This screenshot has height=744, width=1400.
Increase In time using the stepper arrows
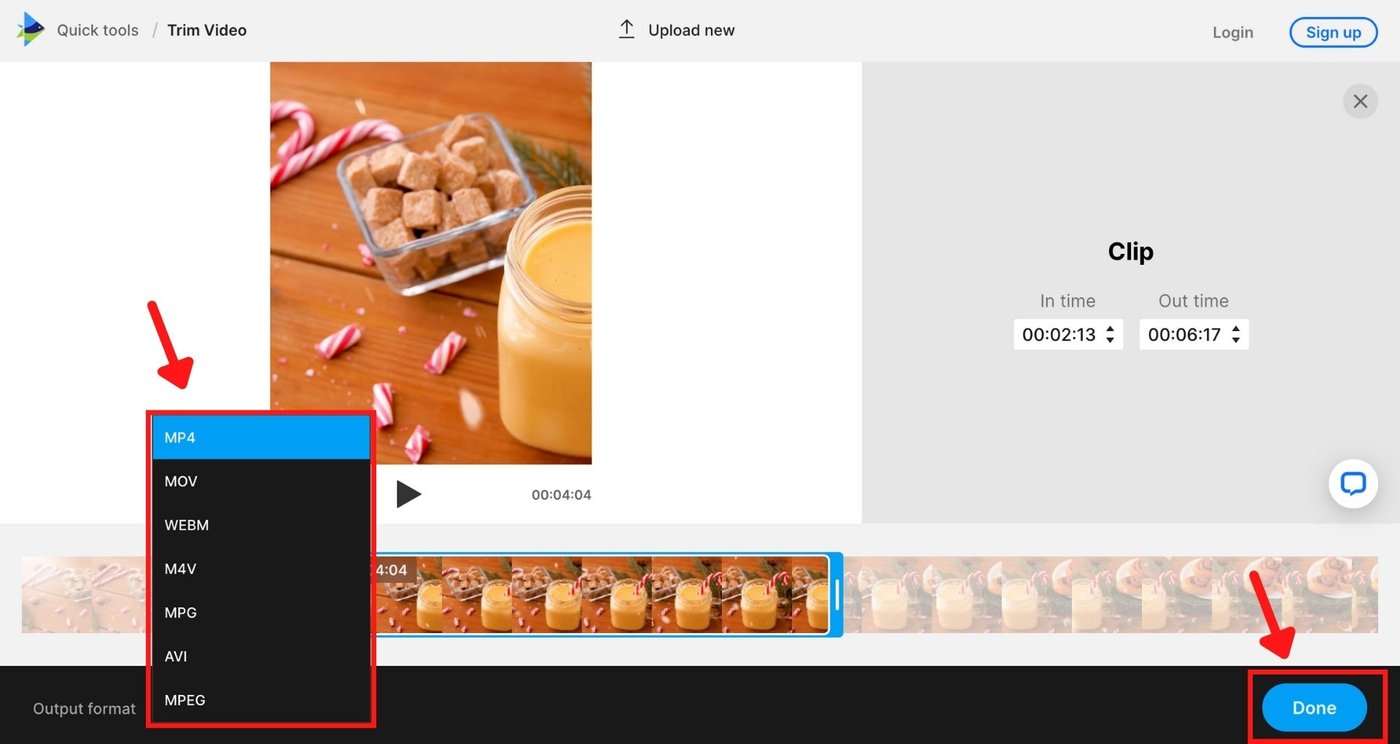coord(1109,329)
